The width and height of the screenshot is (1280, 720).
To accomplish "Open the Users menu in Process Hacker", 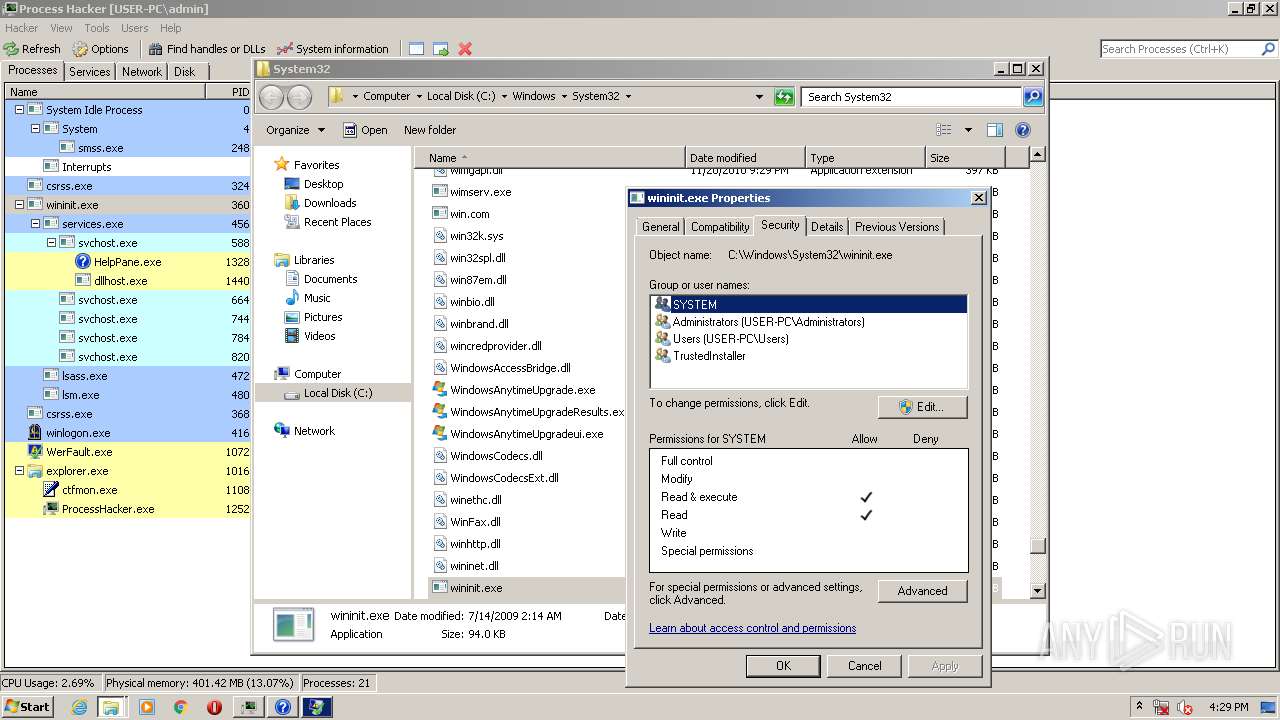I will [135, 28].
